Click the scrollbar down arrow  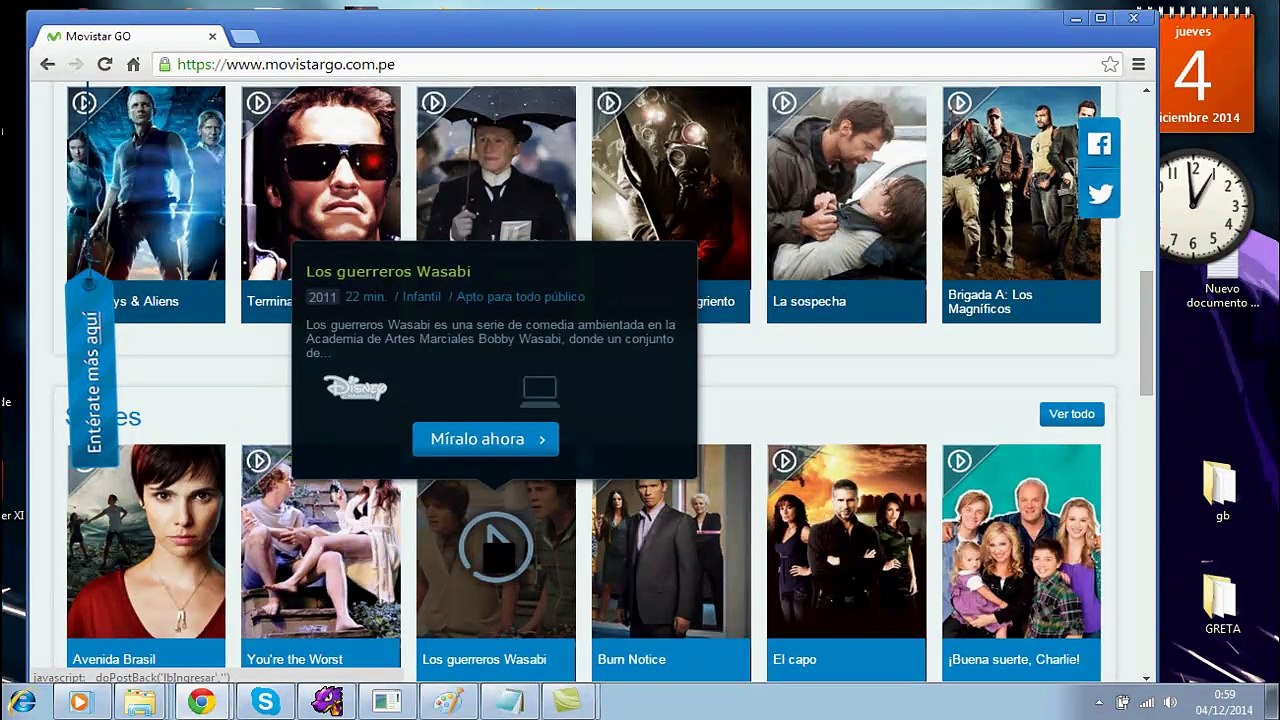1146,677
